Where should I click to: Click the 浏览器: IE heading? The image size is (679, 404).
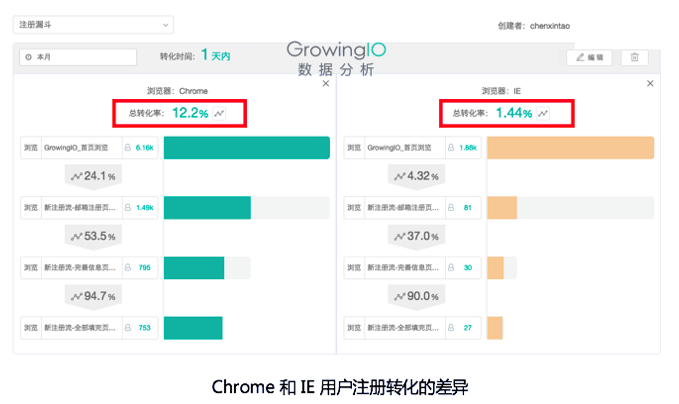(x=501, y=91)
